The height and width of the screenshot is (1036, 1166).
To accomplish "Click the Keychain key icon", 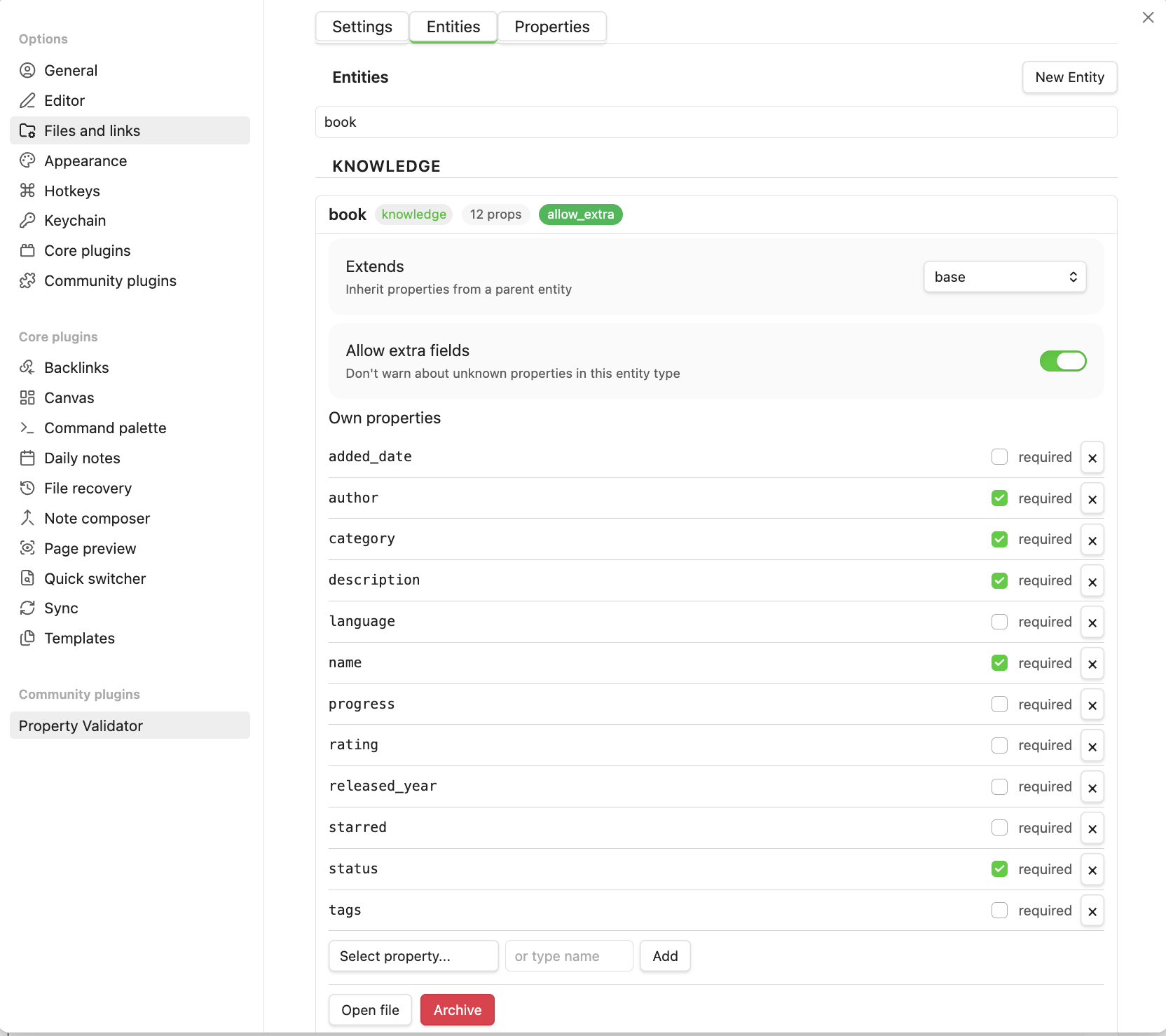I will click(27, 220).
